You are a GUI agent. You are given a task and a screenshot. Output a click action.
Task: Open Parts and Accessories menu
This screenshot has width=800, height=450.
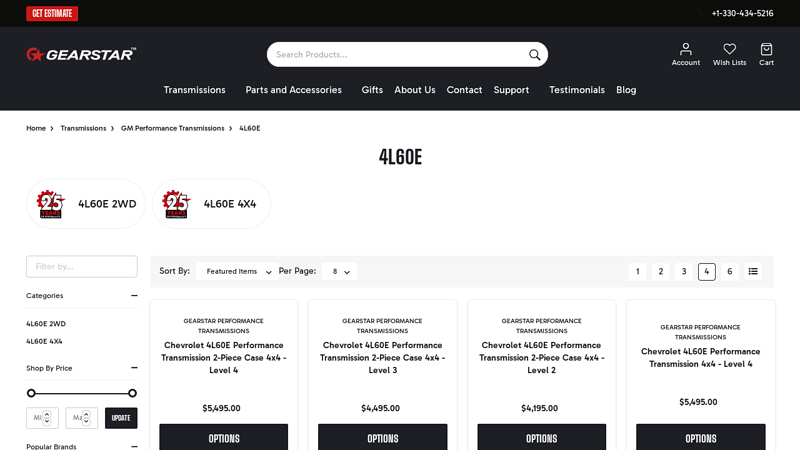(x=293, y=90)
